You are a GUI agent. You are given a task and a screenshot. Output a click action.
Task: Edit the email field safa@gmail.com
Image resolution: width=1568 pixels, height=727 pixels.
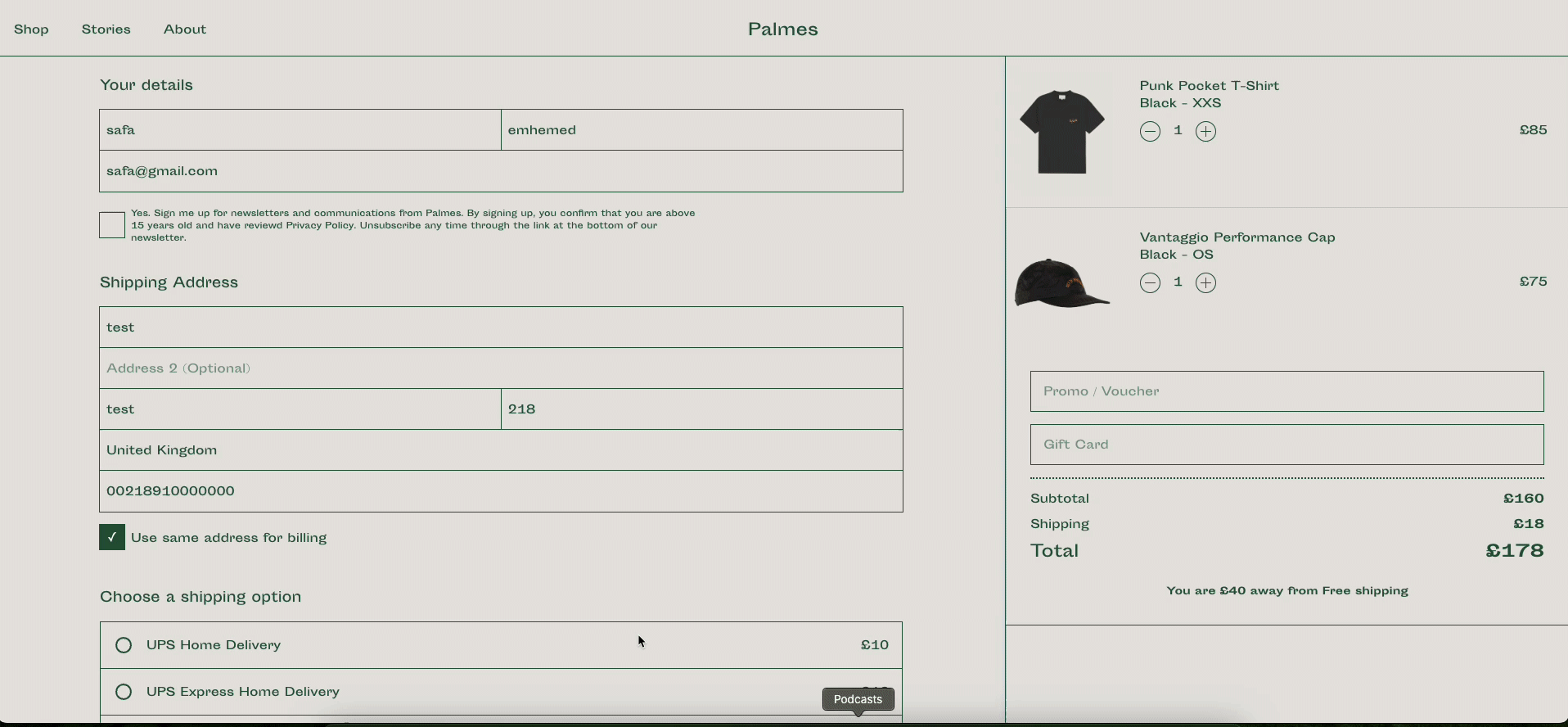click(501, 171)
